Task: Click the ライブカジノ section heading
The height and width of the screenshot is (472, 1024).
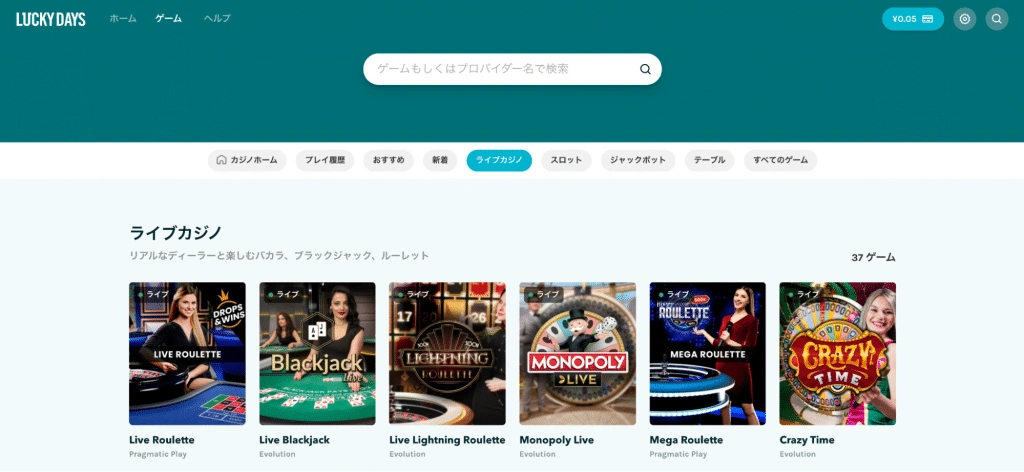Action: (x=176, y=233)
